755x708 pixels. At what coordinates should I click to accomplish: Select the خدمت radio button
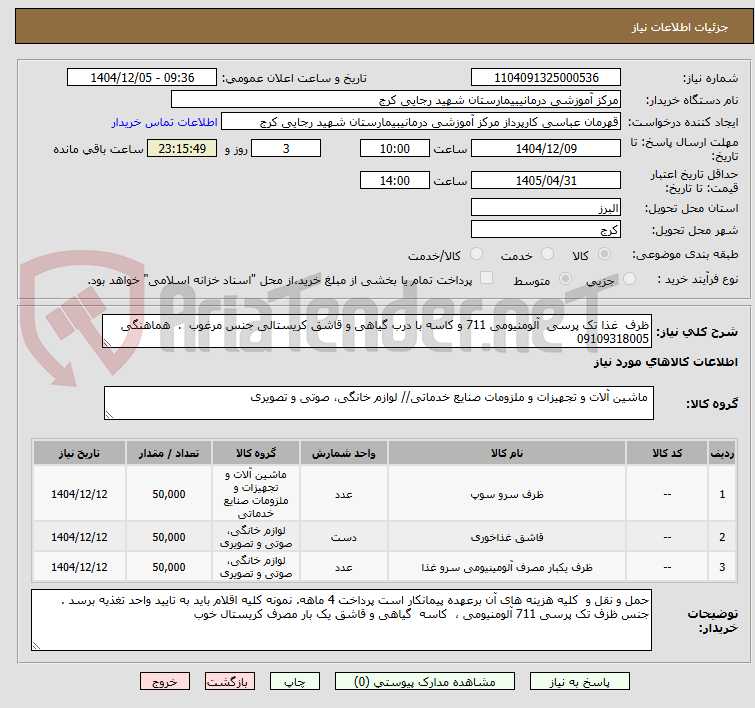547,253
